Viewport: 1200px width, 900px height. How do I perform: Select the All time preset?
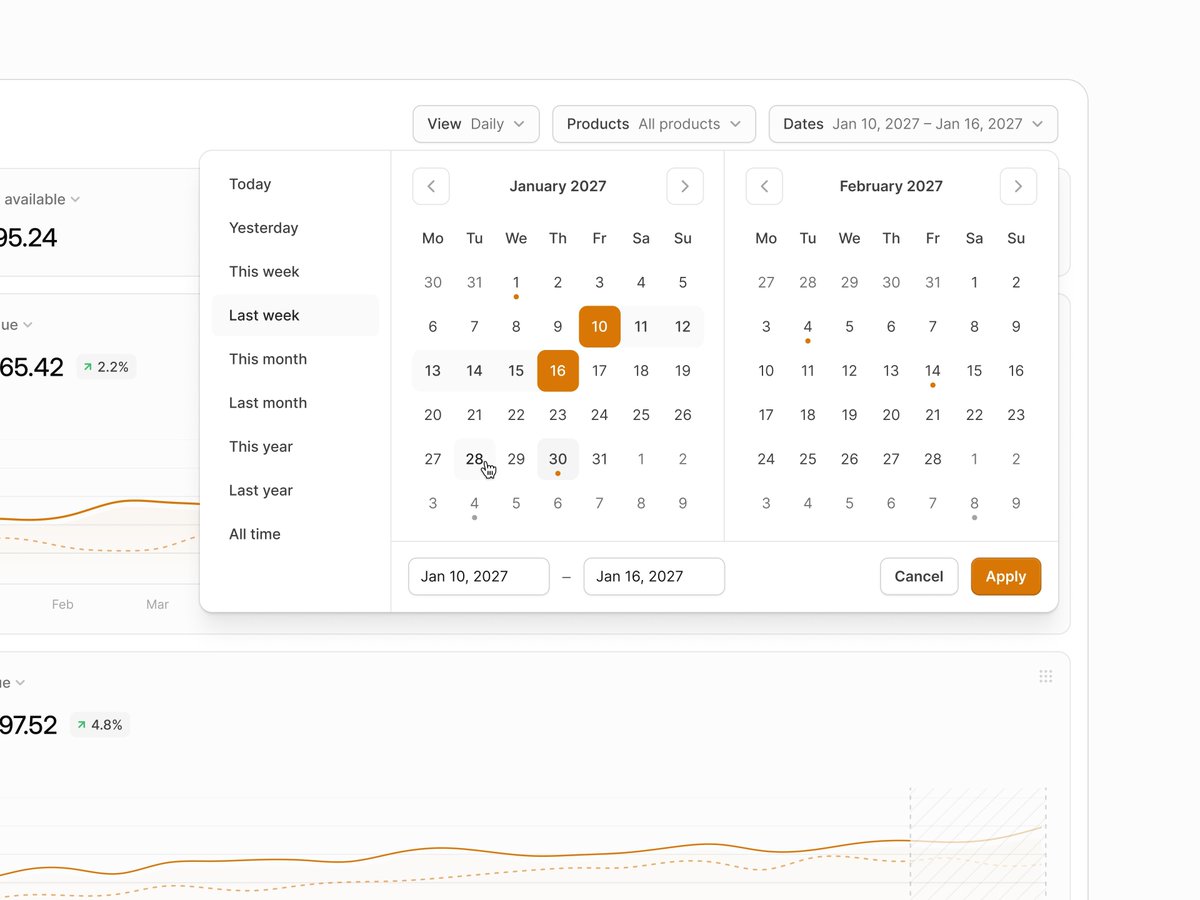(295, 534)
